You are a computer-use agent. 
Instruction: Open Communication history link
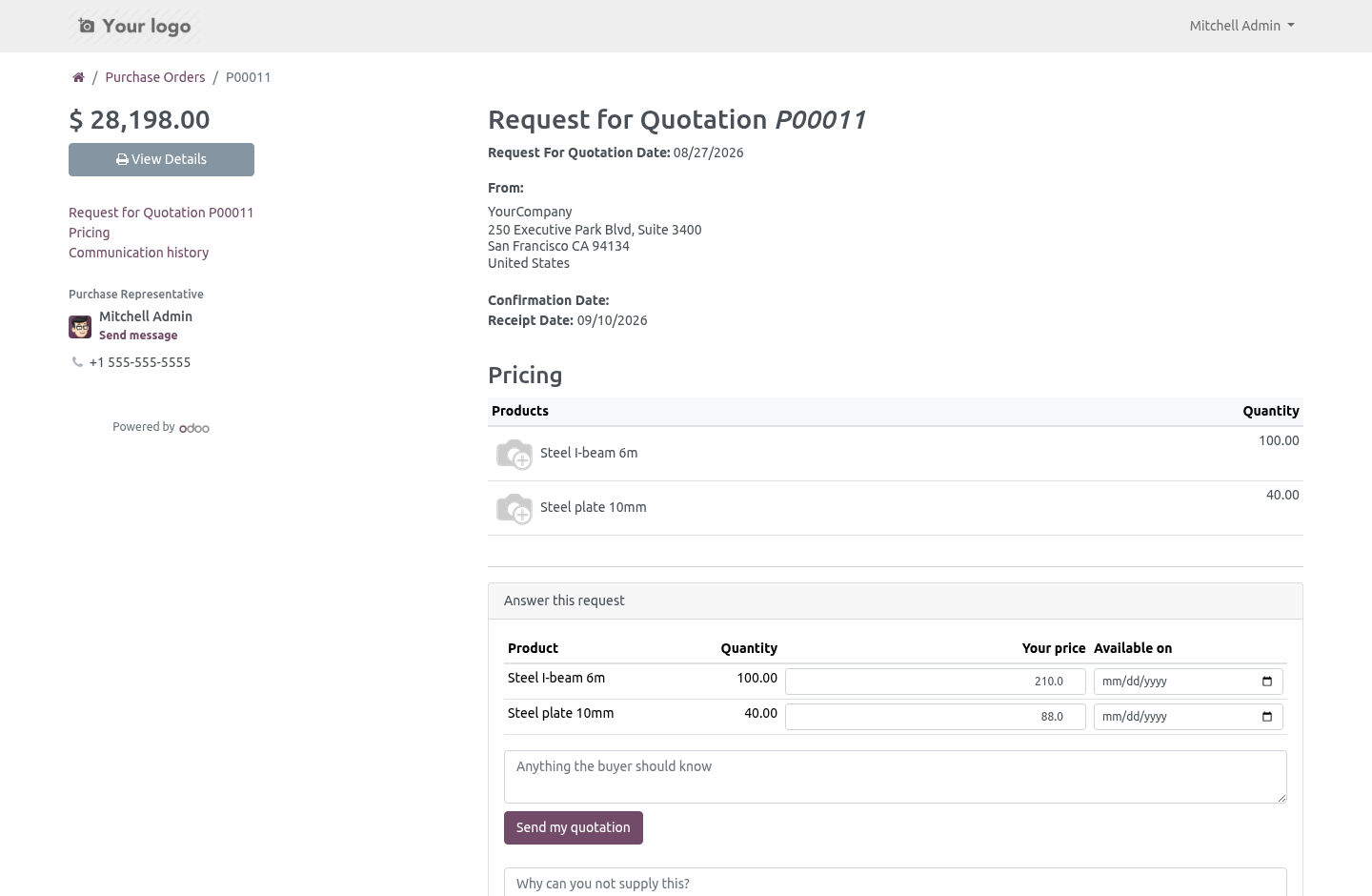(138, 253)
